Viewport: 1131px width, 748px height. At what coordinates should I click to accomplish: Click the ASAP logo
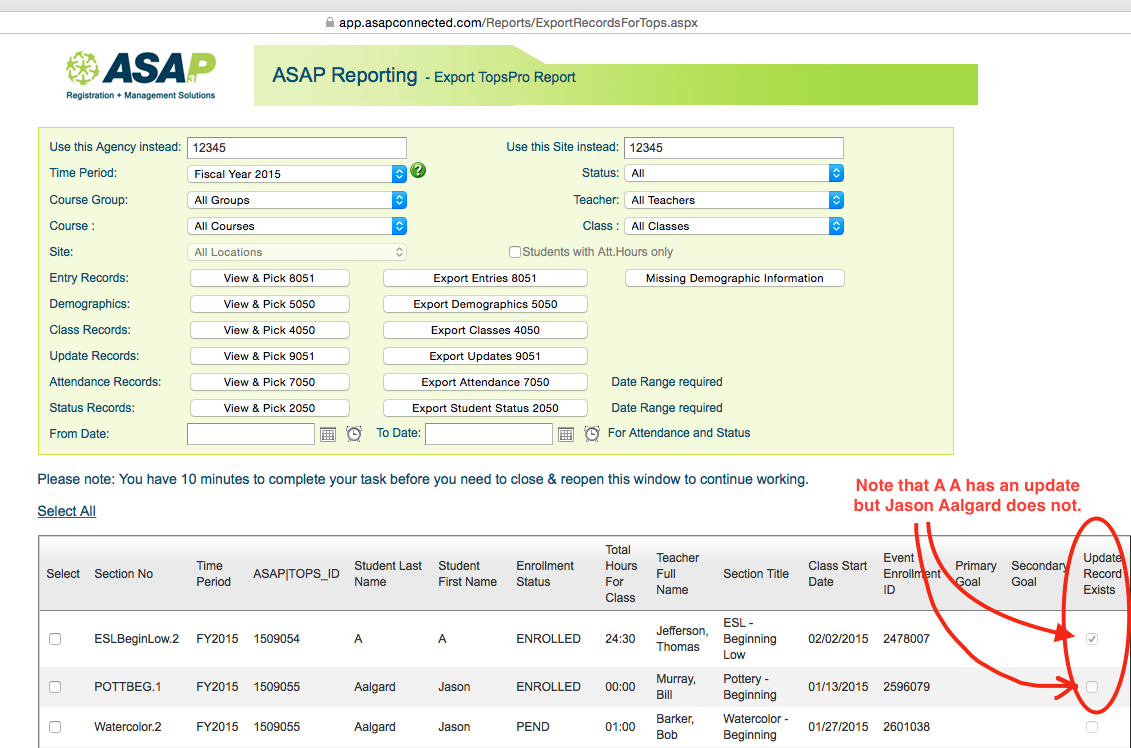point(140,75)
